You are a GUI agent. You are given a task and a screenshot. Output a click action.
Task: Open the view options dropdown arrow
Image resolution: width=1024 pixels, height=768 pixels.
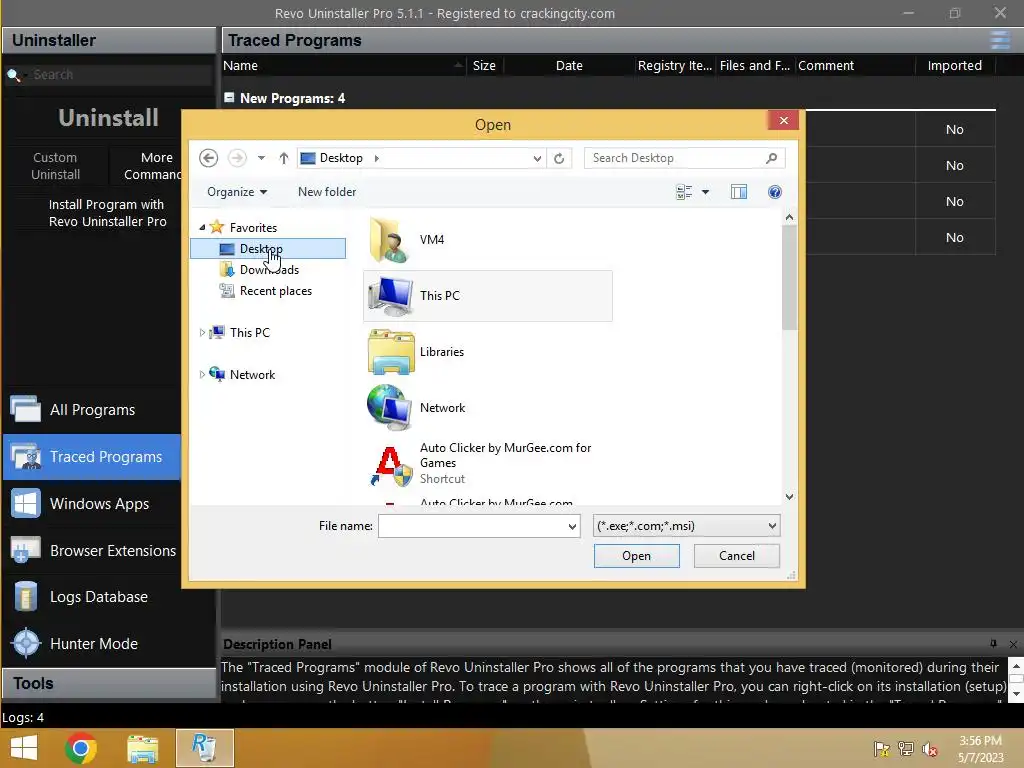click(x=705, y=192)
